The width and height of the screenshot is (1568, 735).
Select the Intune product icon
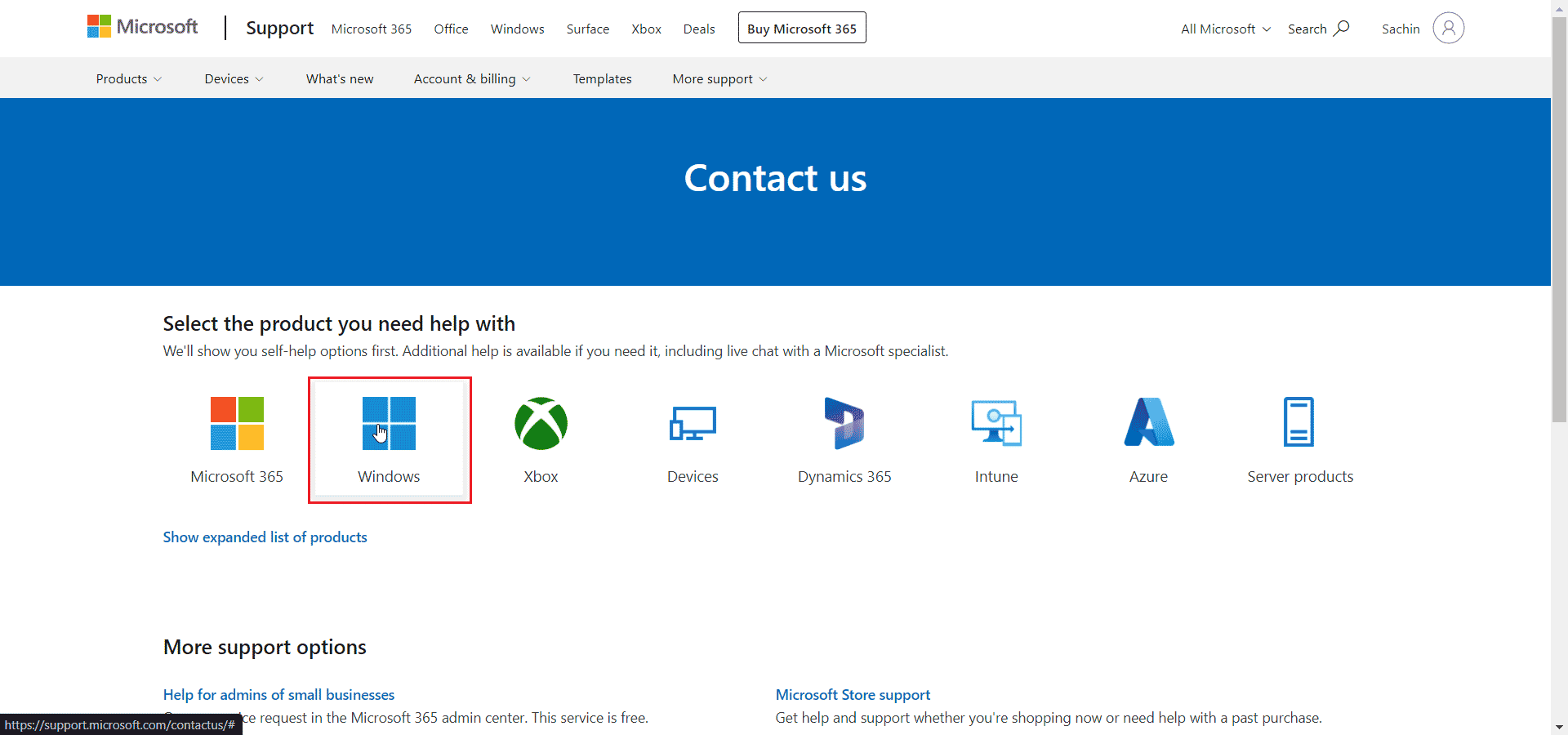pos(996,424)
